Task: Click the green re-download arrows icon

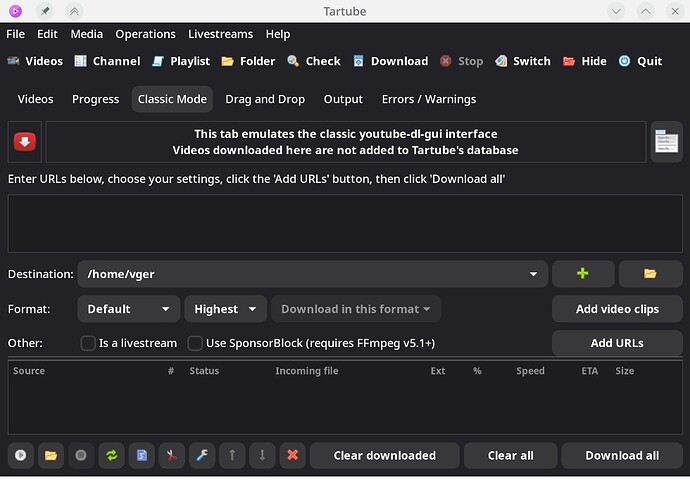Action: click(x=111, y=455)
